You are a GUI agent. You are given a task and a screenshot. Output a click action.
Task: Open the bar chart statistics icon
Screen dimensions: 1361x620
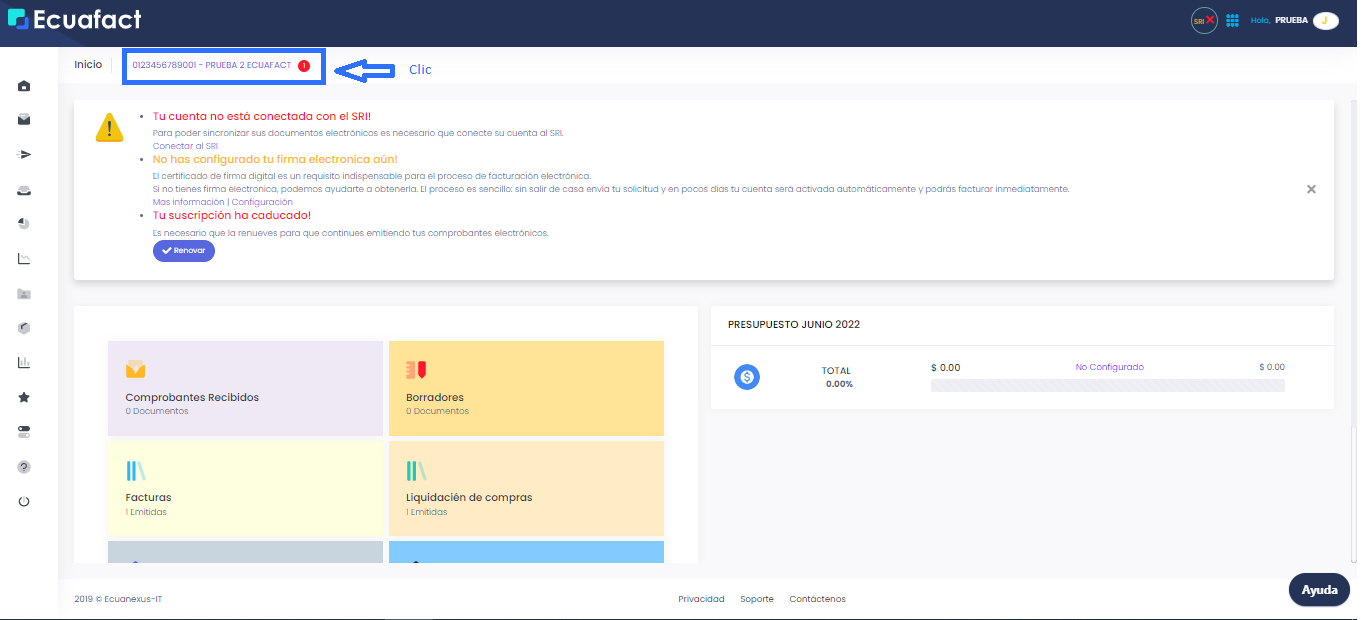pos(23,362)
